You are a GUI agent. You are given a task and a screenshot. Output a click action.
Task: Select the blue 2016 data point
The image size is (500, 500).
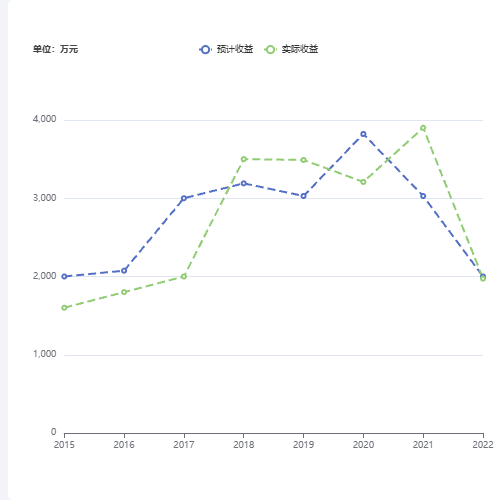click(x=124, y=271)
